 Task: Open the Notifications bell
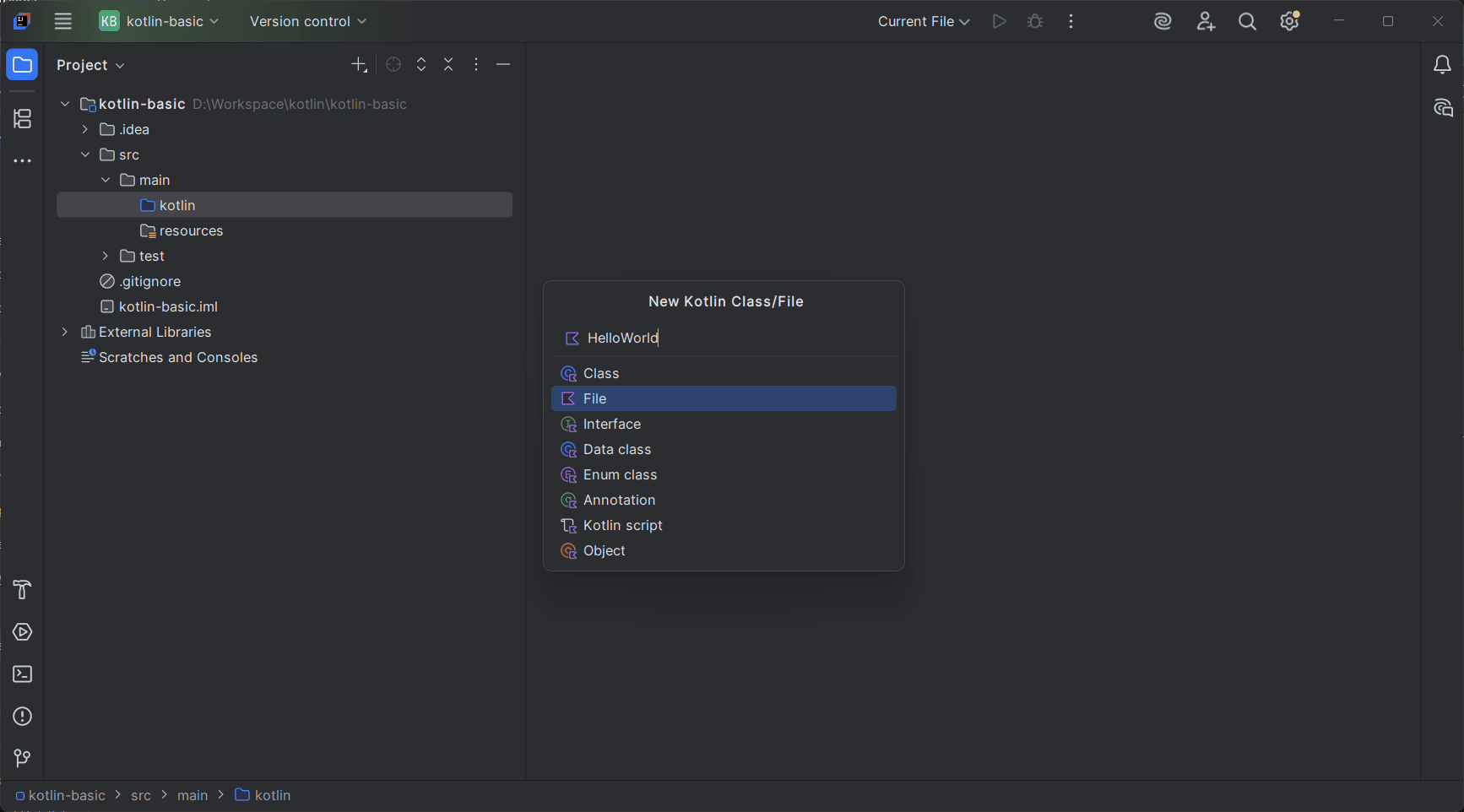point(1442,64)
